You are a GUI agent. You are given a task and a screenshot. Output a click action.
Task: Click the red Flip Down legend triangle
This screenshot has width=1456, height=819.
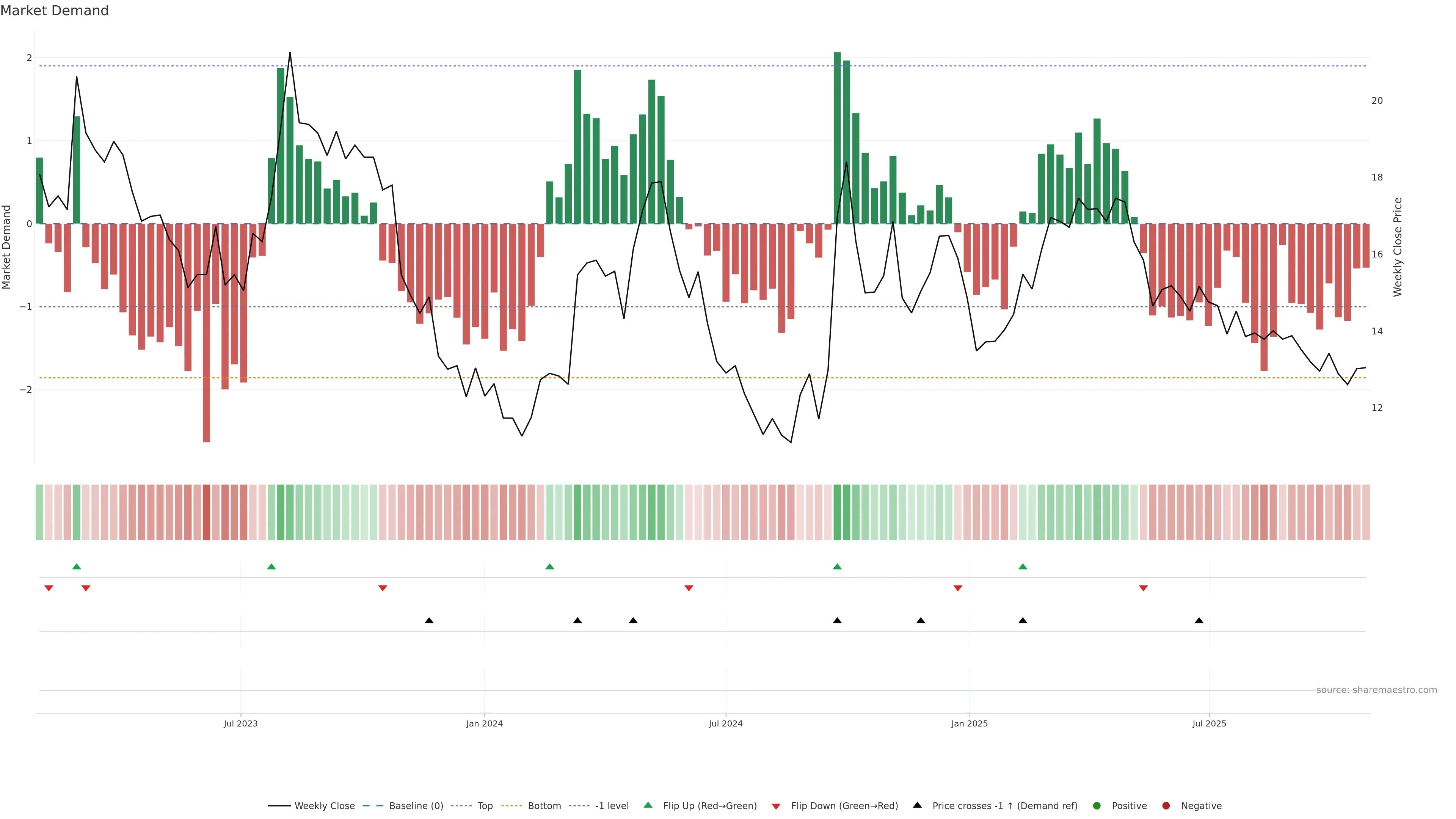pyautogui.click(x=776, y=806)
